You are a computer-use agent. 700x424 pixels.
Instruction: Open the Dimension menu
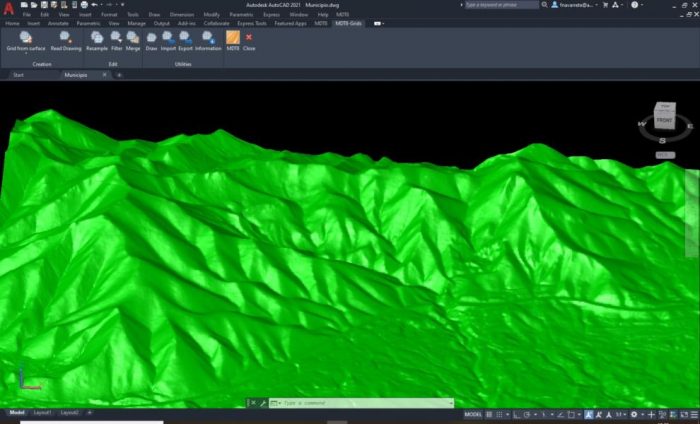tap(182, 15)
